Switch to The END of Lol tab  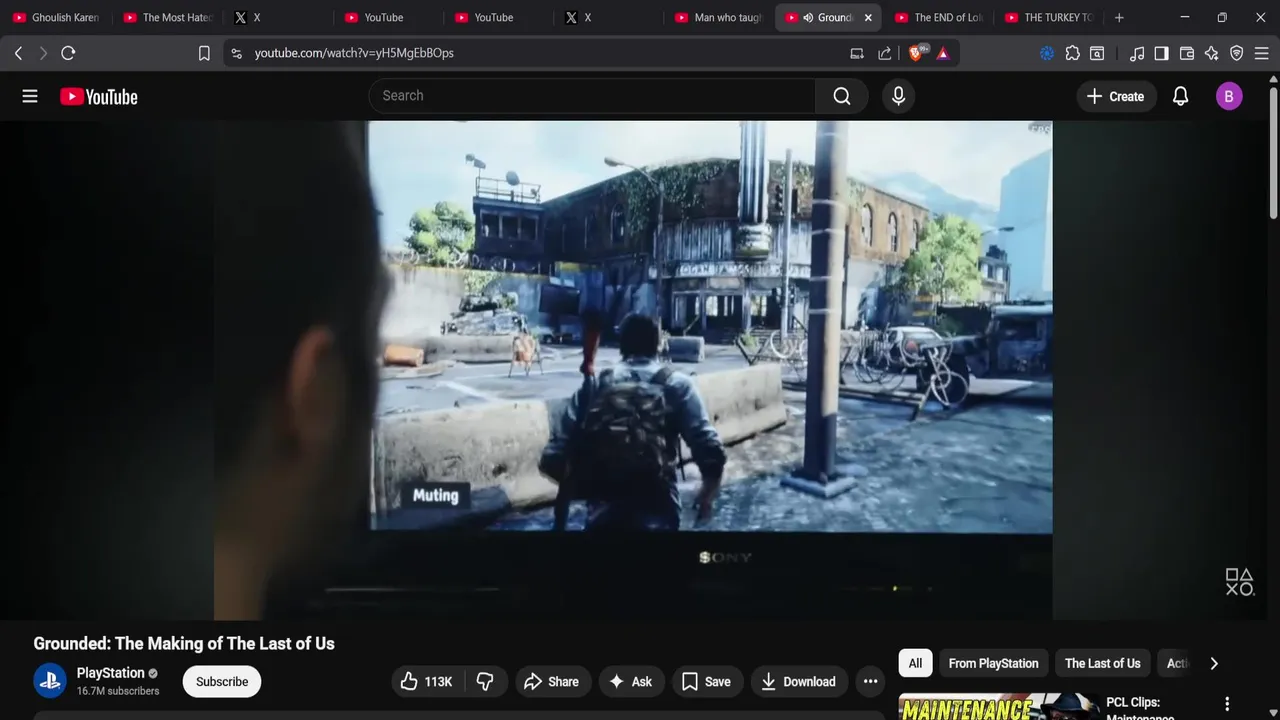(x=939, y=17)
